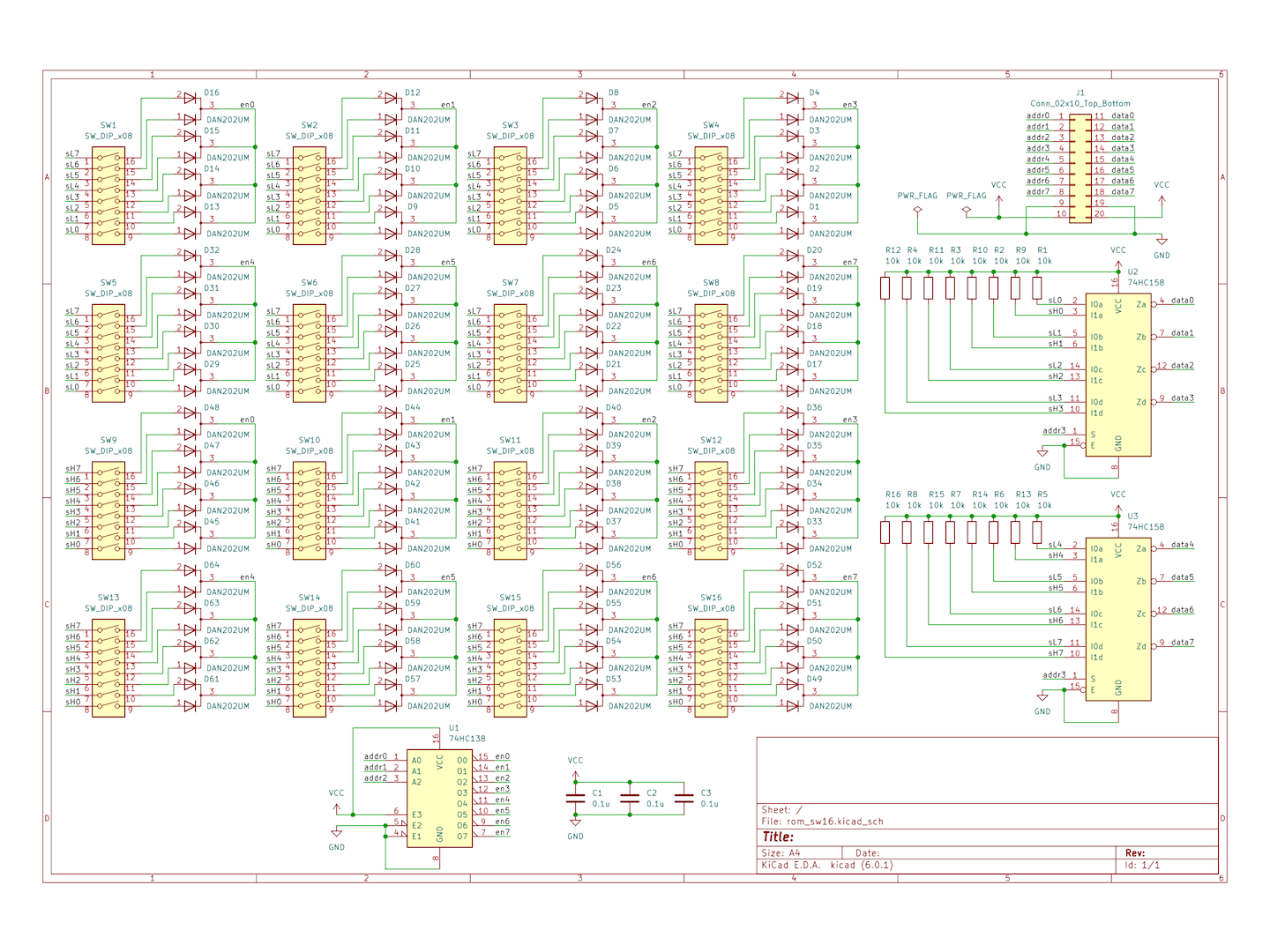Select the J1 connector symbol
Screen dimensions: 1270x952
[1080, 167]
